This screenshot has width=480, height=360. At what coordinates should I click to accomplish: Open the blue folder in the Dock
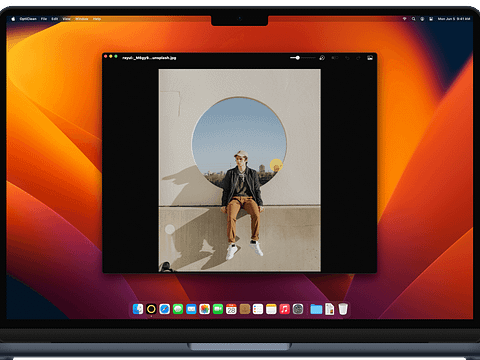pyautogui.click(x=316, y=309)
